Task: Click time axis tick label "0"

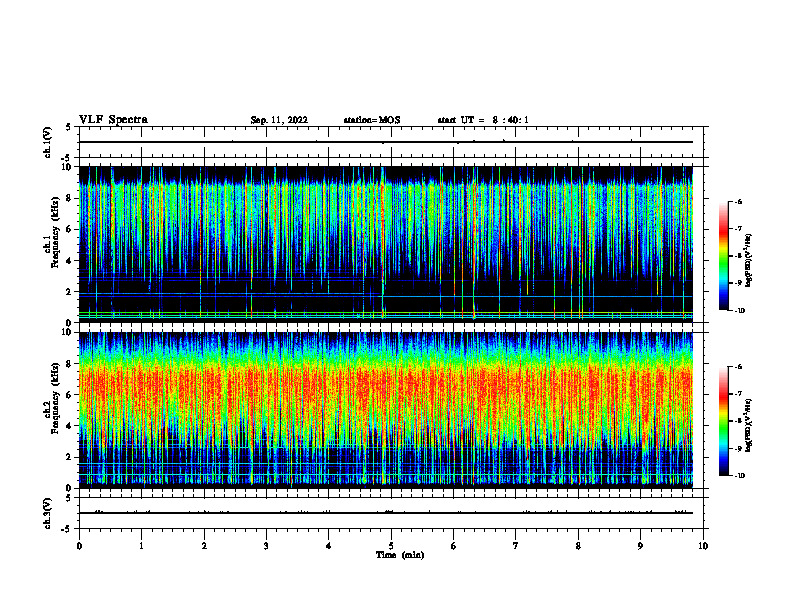Action: [x=79, y=546]
